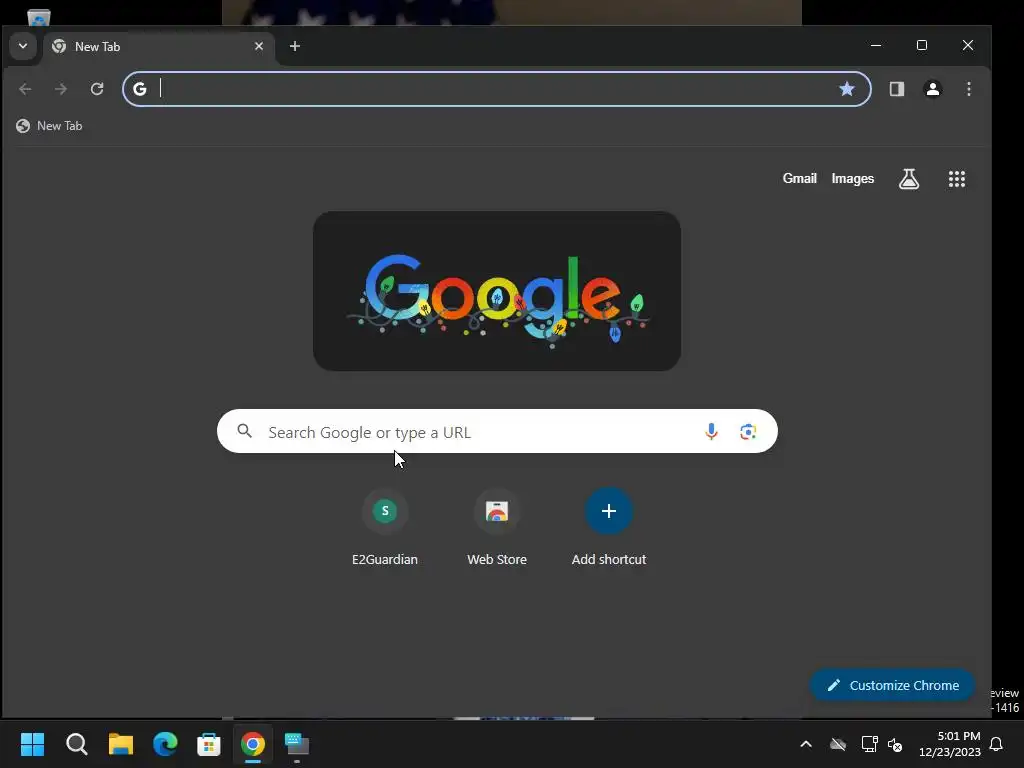Select the New Tab browser tab
This screenshot has width=1024, height=768.
coord(157,46)
